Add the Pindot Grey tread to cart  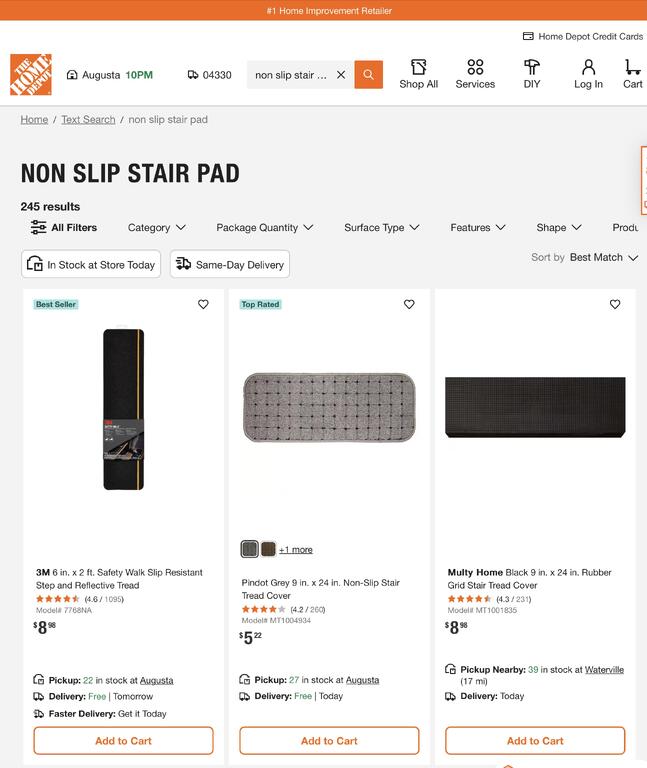pyautogui.click(x=329, y=741)
